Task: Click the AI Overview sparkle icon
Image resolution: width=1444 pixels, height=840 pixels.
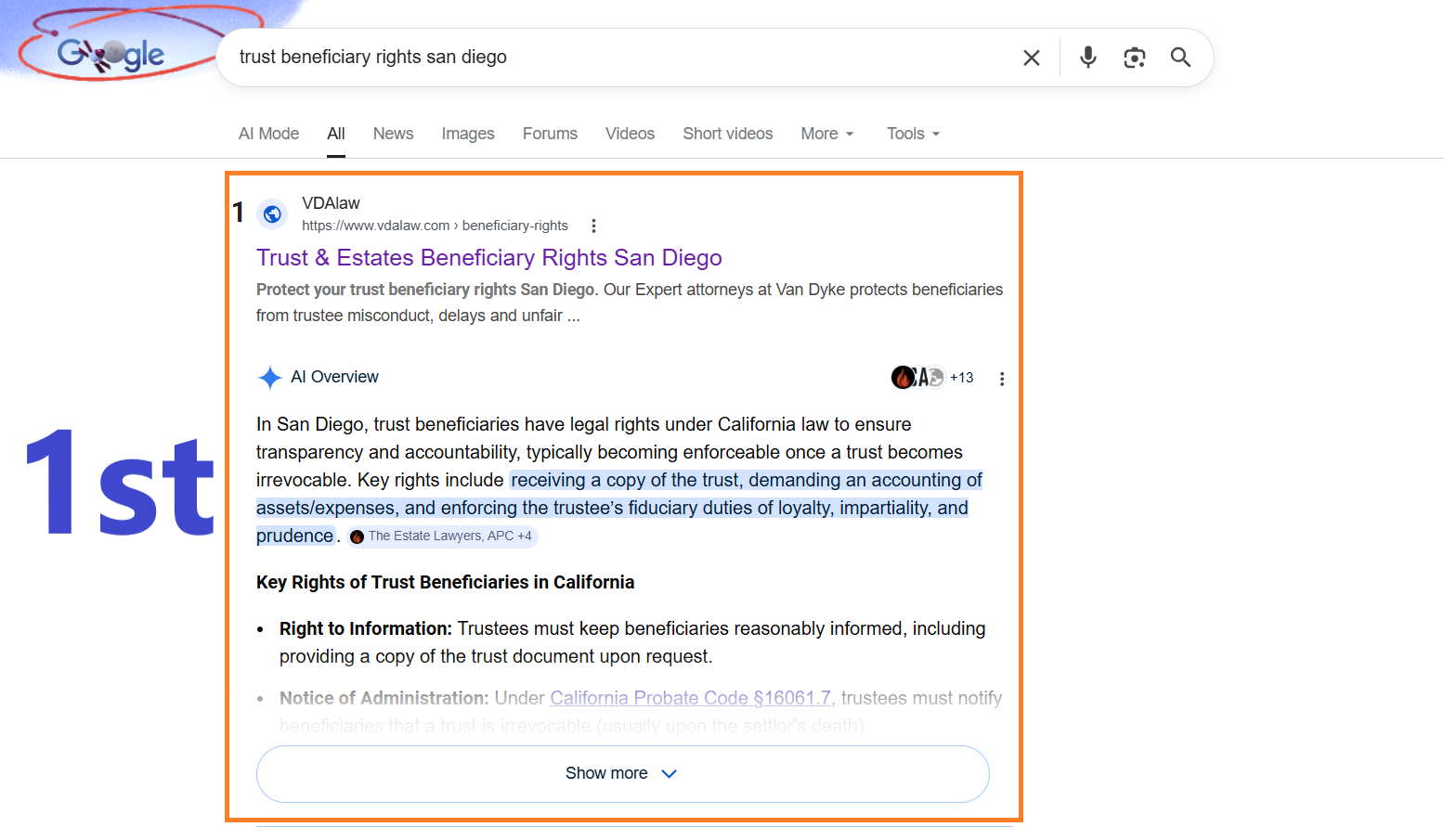Action: point(269,378)
